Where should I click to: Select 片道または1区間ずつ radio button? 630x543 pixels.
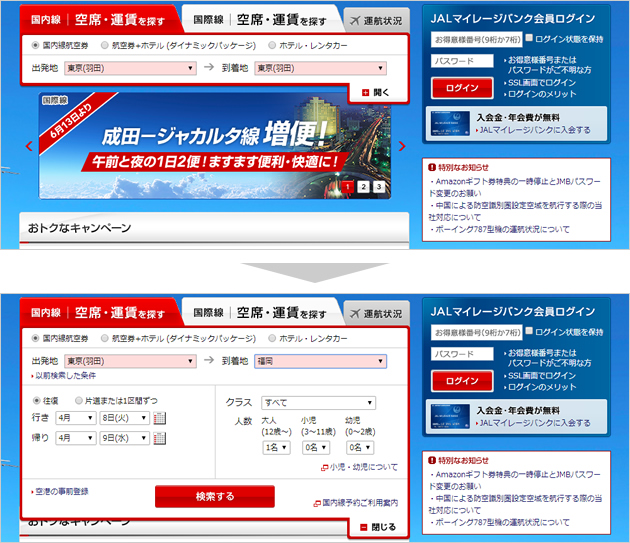(x=79, y=401)
